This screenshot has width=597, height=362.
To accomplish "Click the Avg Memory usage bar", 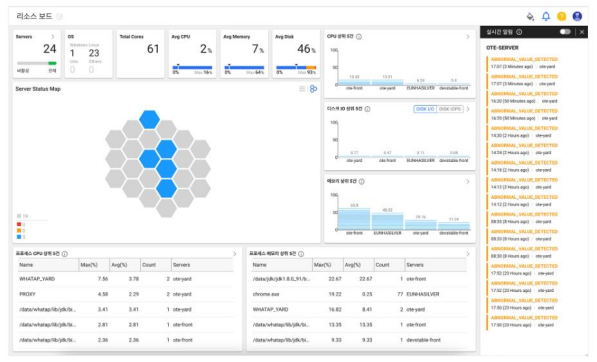I will click(244, 67).
